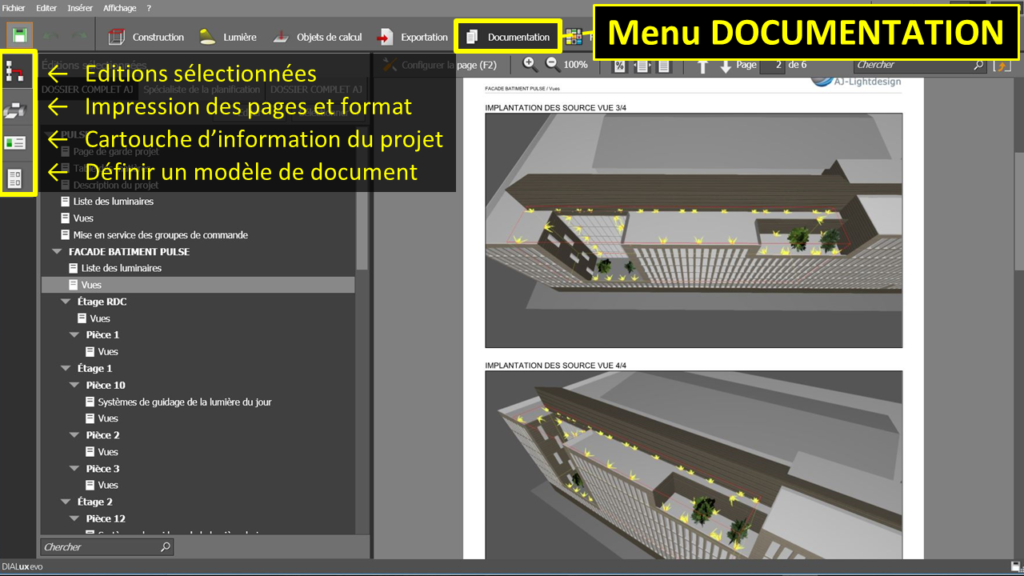The image size is (1024, 576).
Task: Set the zoom level value of 100%
Action: [x=574, y=63]
